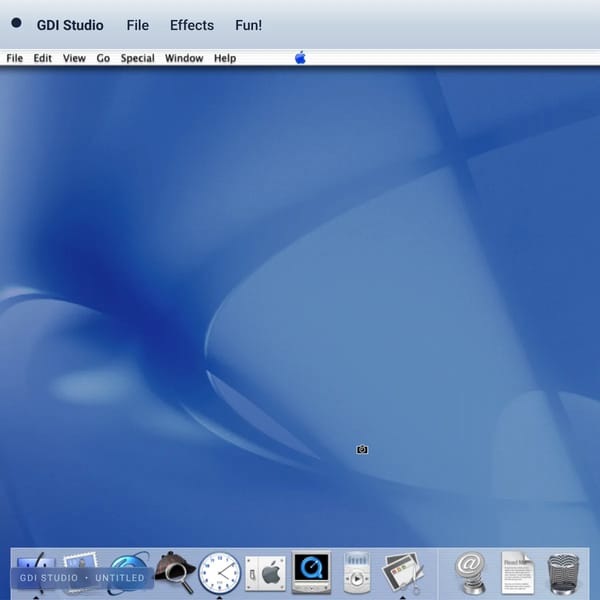
Task: Open the Sherlock search icon in the dock
Action: click(x=176, y=572)
